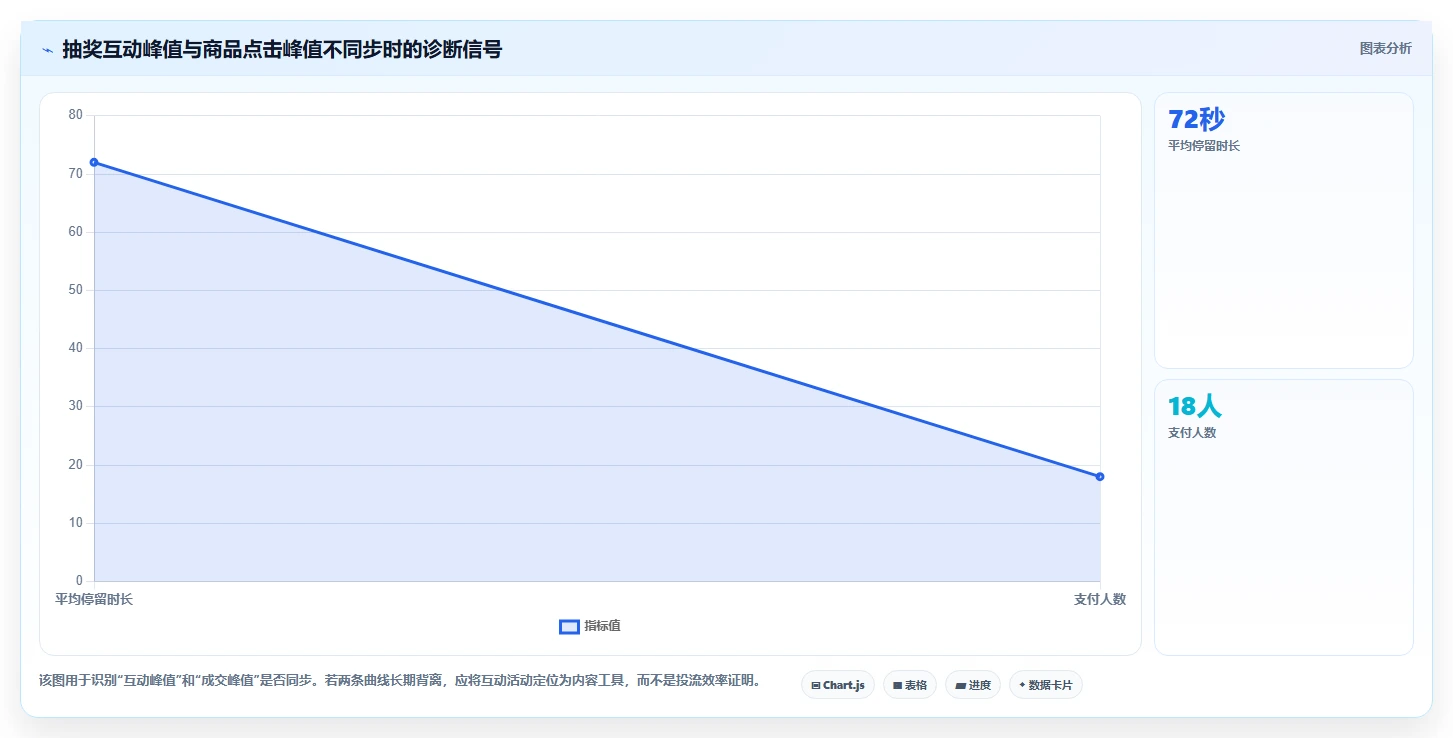Select the Chart.js tag chip
Screen dimensions: 1453x738
[838, 685]
